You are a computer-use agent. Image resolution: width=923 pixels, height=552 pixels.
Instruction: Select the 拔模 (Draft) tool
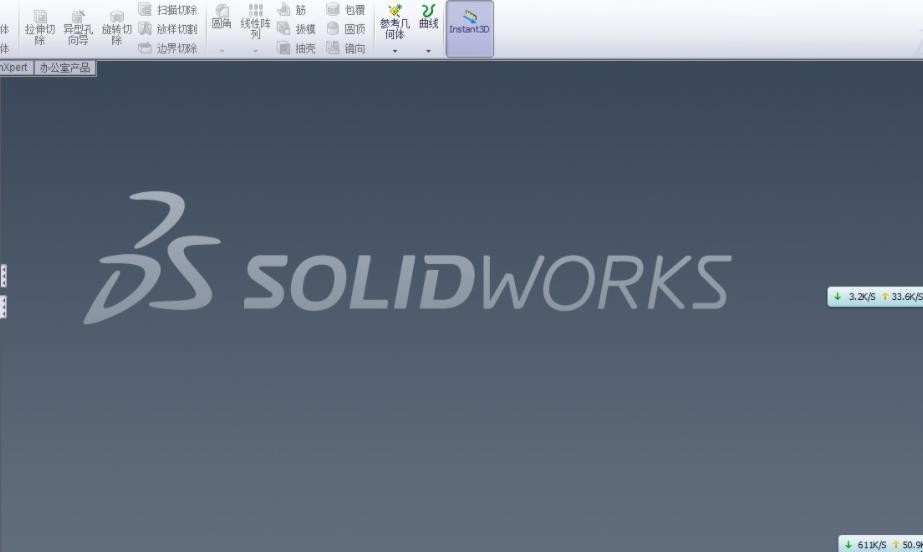pos(297,28)
